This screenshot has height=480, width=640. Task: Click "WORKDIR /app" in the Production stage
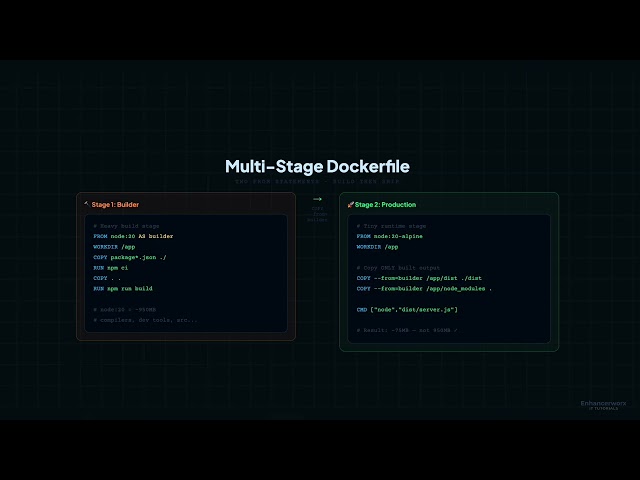click(377, 247)
